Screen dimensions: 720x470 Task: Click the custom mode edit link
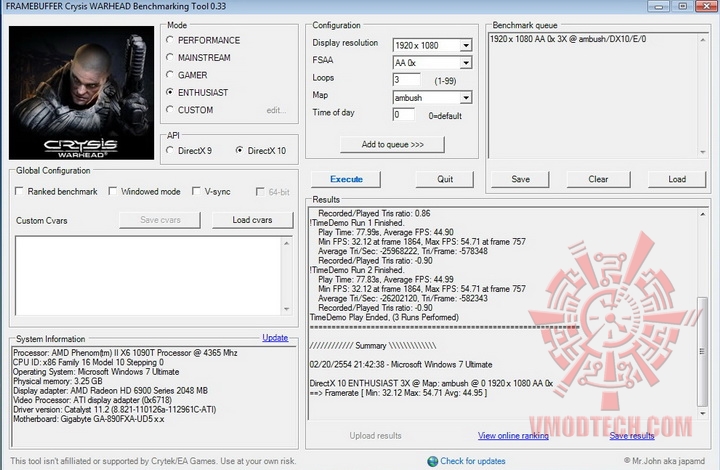tap(276, 110)
